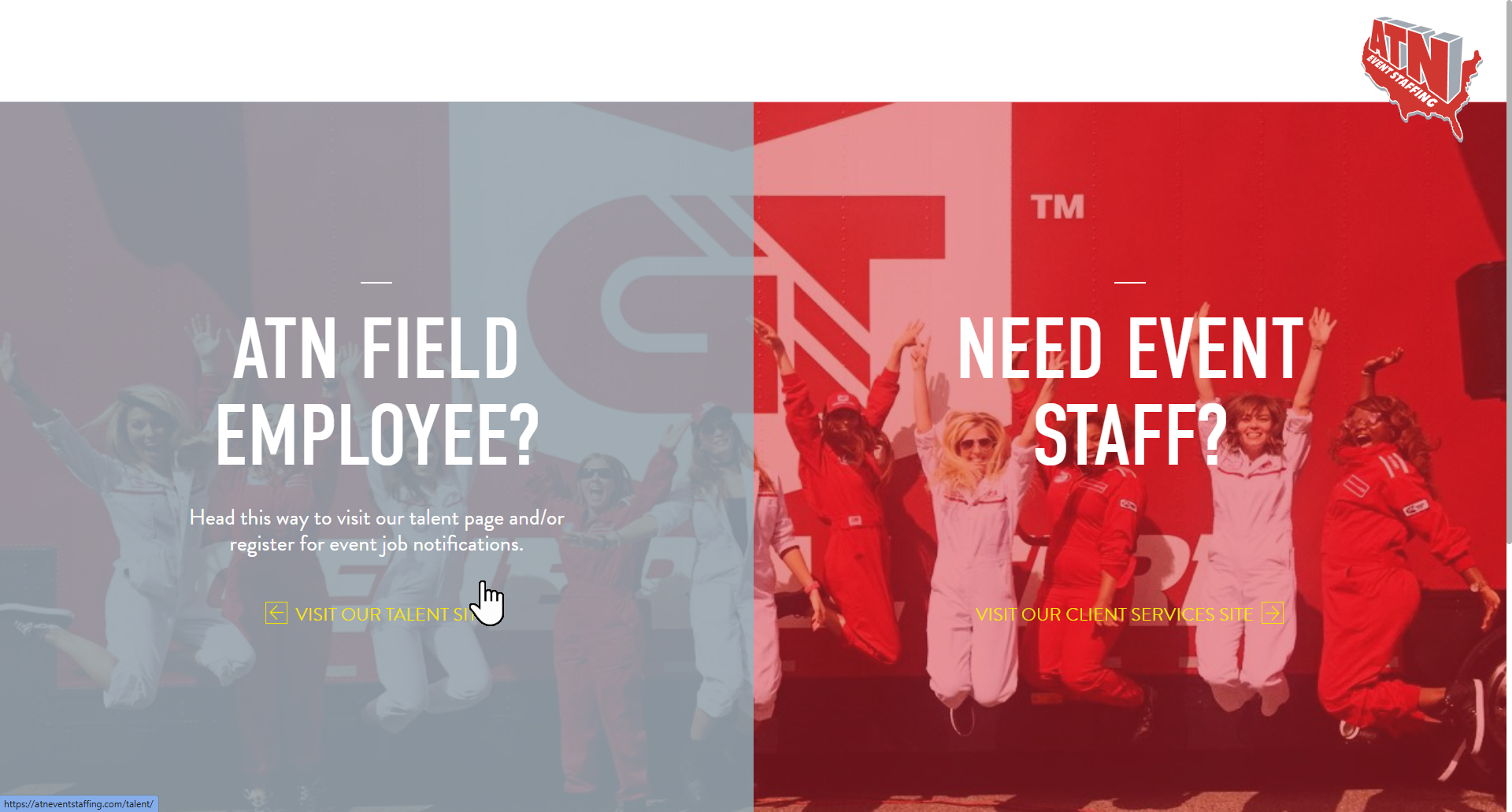Screen dimensions: 1512x812
Task: Click the left arrow icon beside talent site
Action: [276, 613]
